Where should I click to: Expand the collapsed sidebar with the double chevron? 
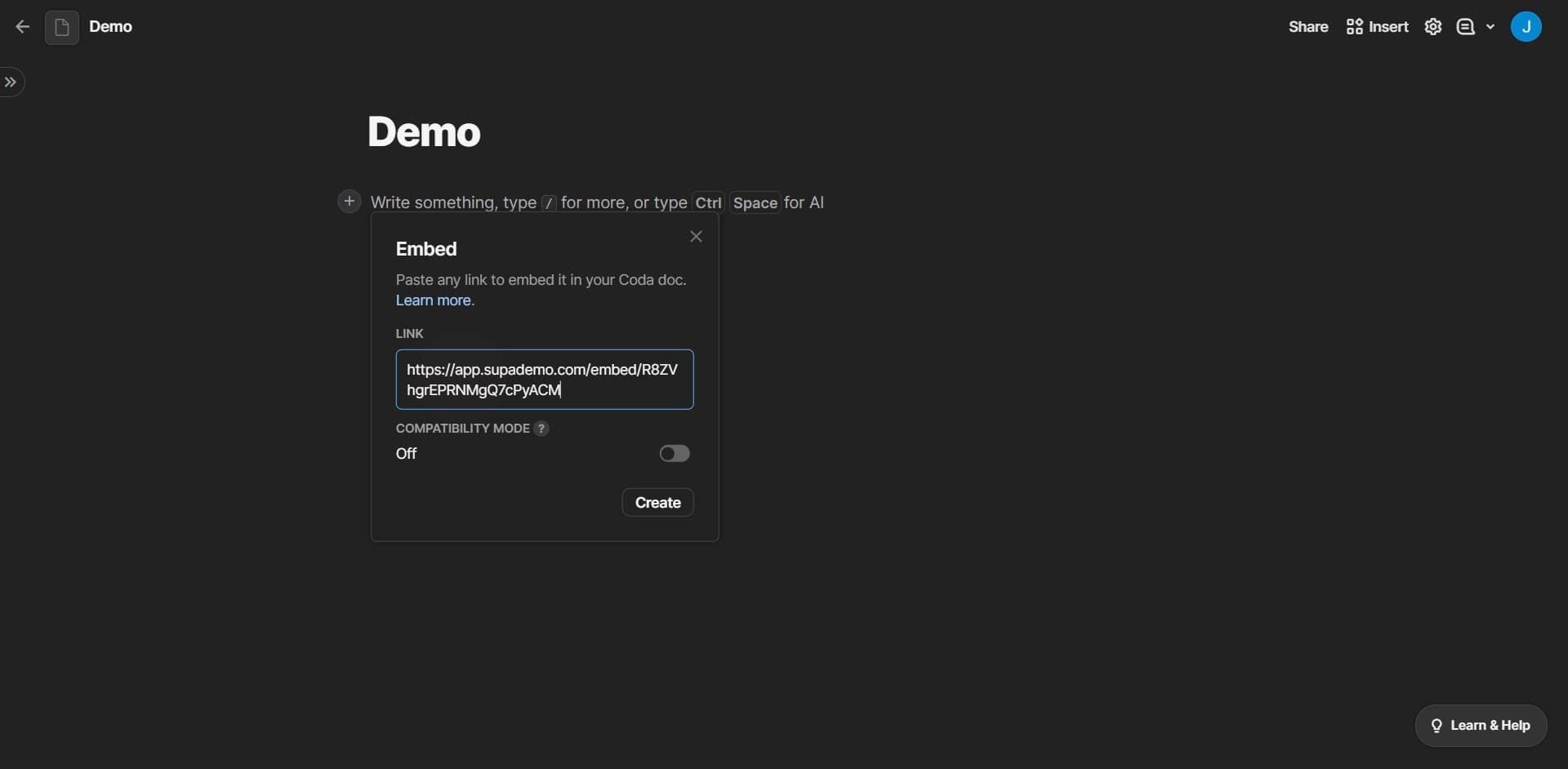coord(11,82)
